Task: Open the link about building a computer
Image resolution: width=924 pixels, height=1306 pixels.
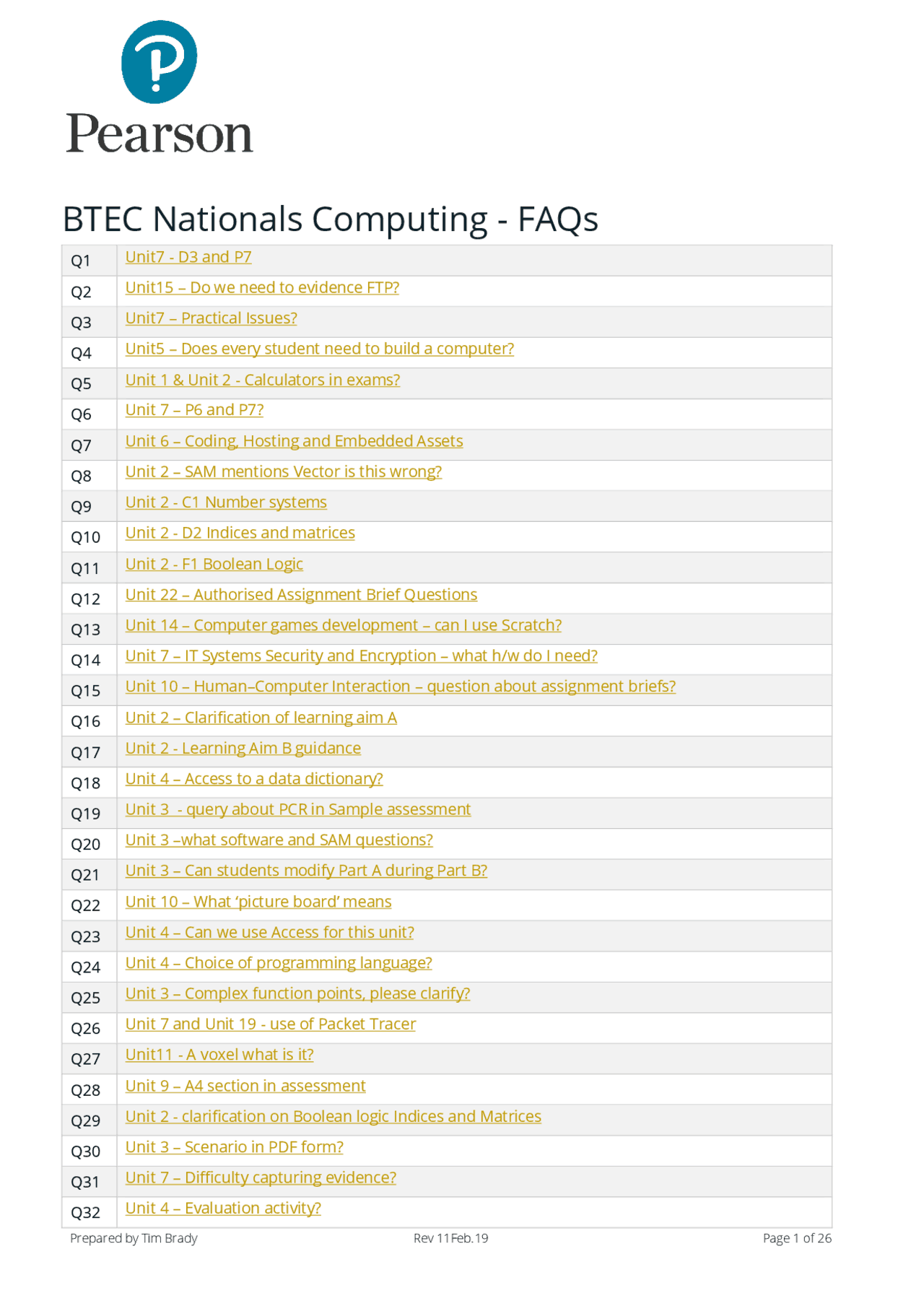Action: (x=319, y=349)
